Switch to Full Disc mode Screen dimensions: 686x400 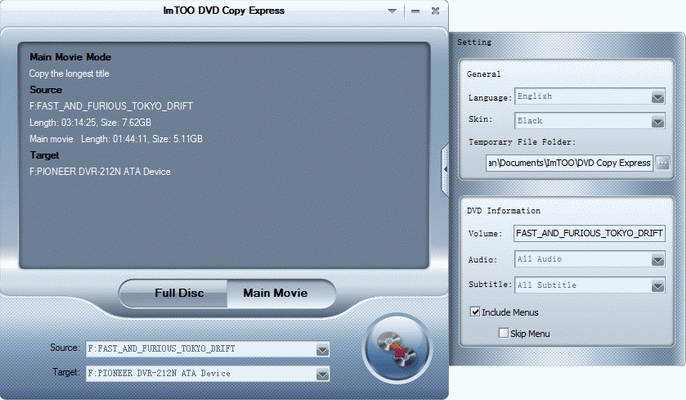coord(173,293)
